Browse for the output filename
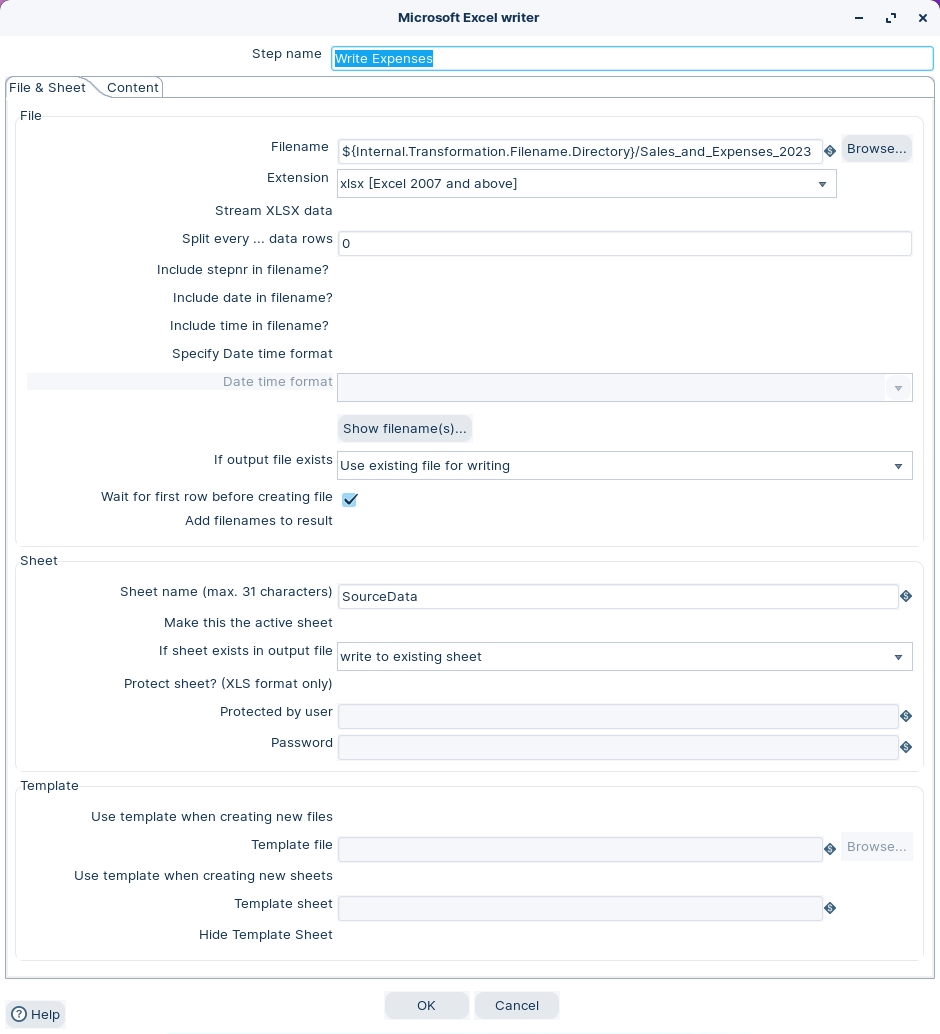Viewport: 940px width, 1034px height. click(x=876, y=149)
